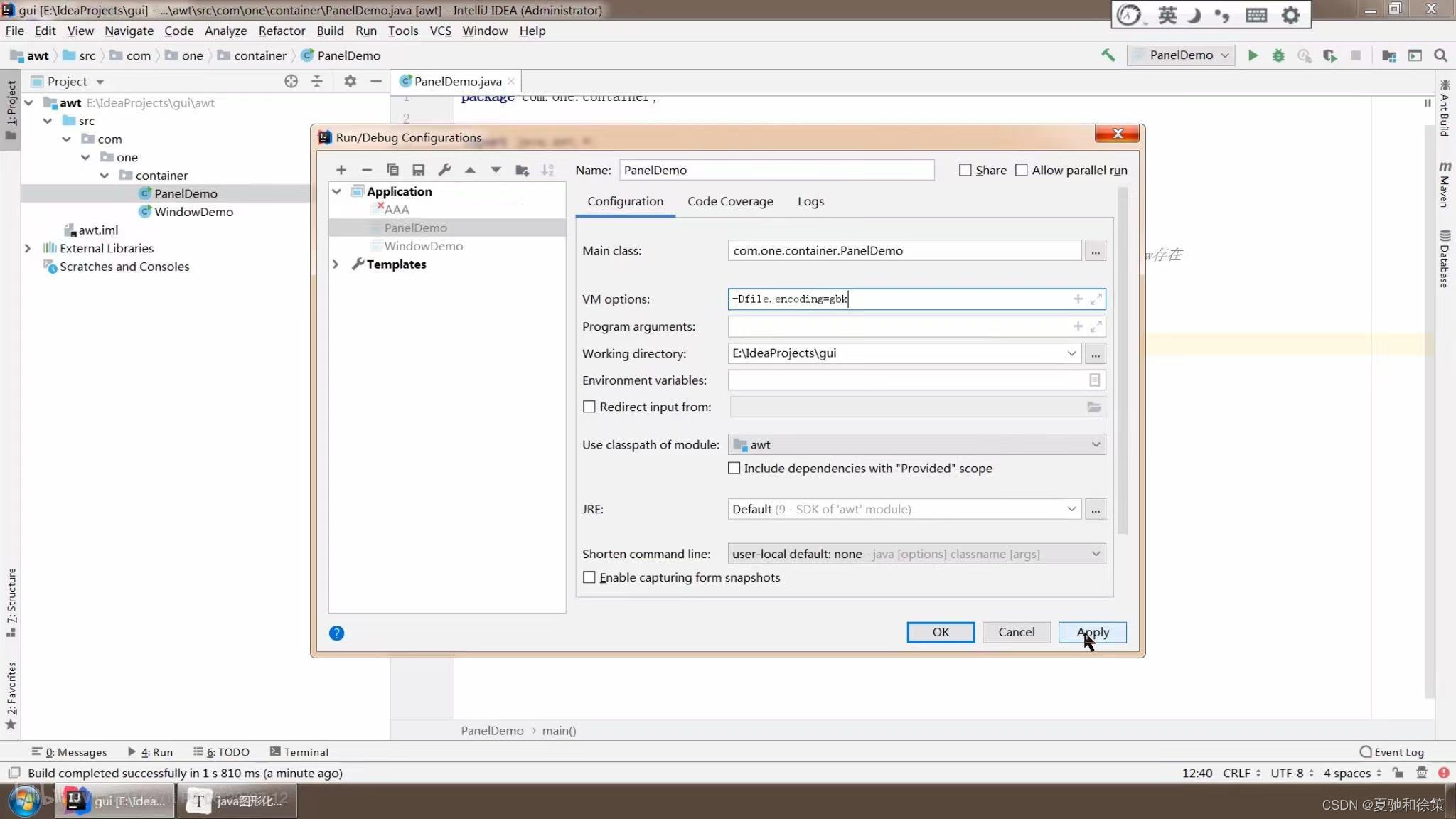The width and height of the screenshot is (1456, 819).
Task: Build project hammer icon in main toolbar
Action: (x=1108, y=55)
